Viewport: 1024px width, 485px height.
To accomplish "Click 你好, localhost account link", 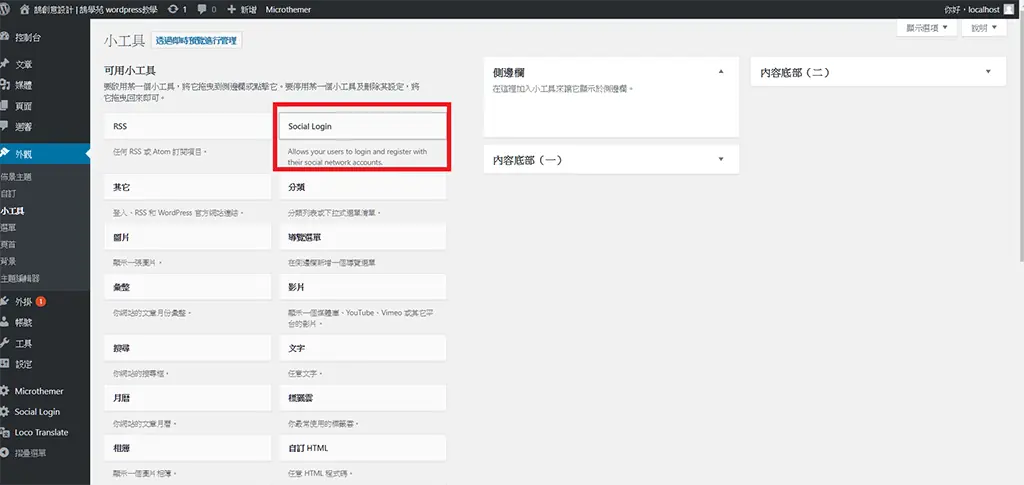I will (x=972, y=10).
